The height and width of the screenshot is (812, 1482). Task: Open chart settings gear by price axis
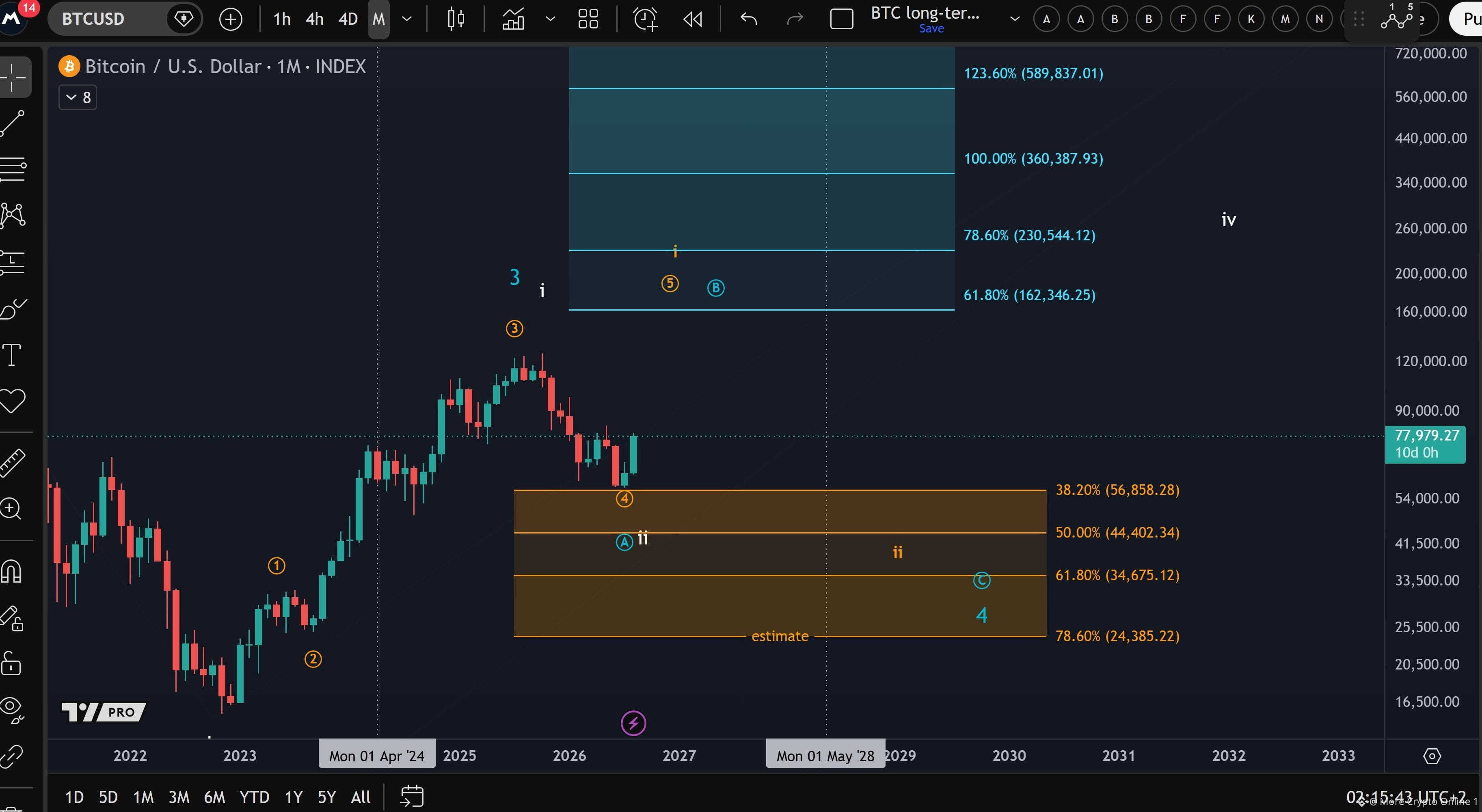pyautogui.click(x=1432, y=756)
